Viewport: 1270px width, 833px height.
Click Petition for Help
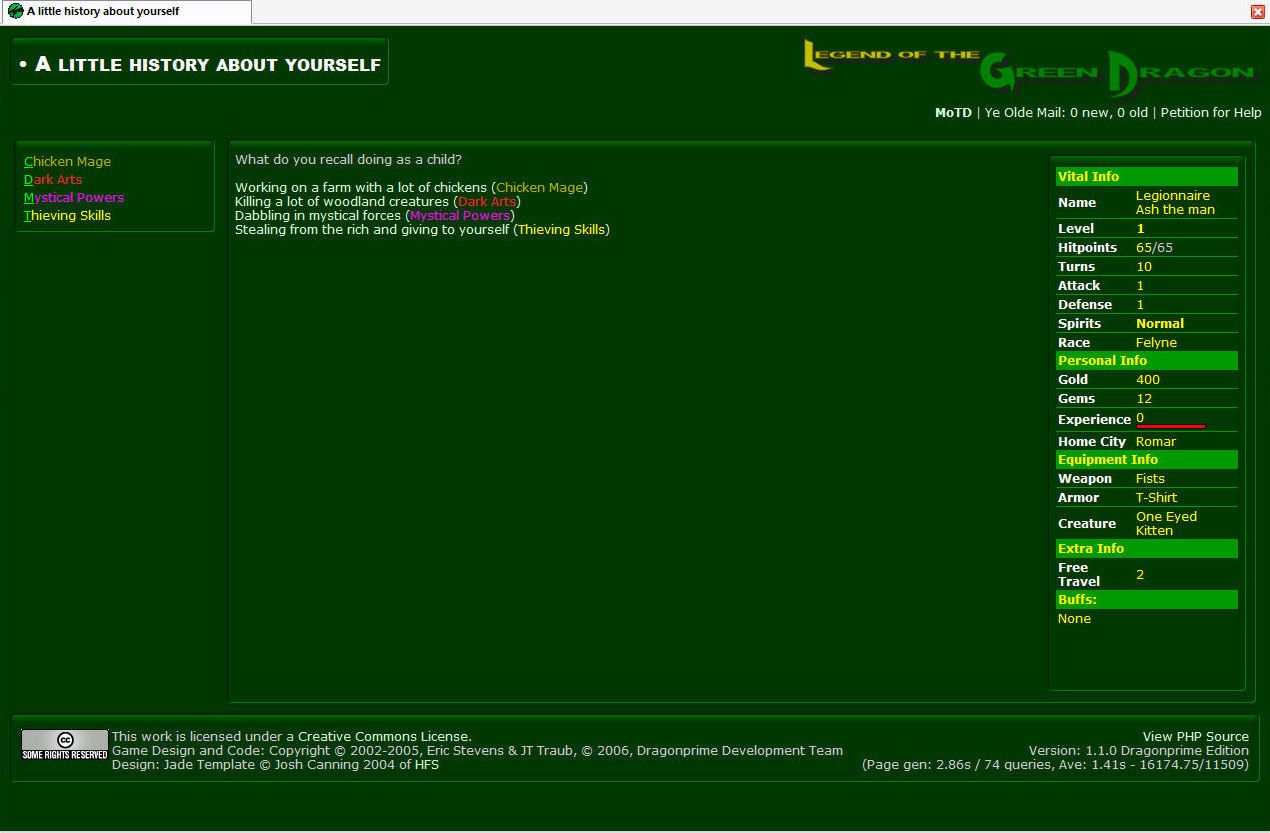(x=1210, y=113)
